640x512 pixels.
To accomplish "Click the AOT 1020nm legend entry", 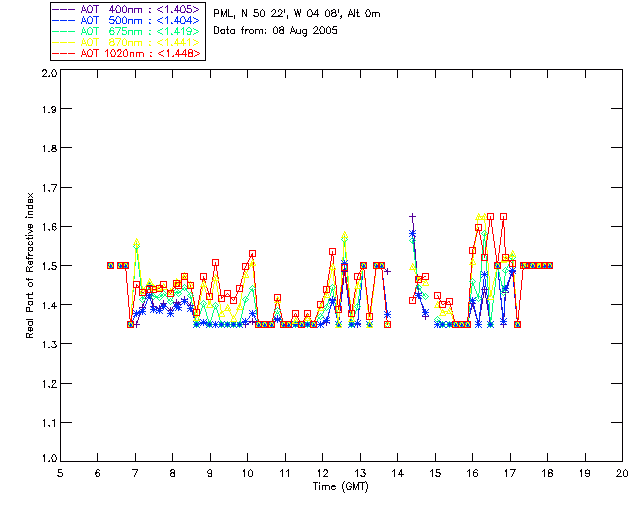I will click(x=128, y=53).
